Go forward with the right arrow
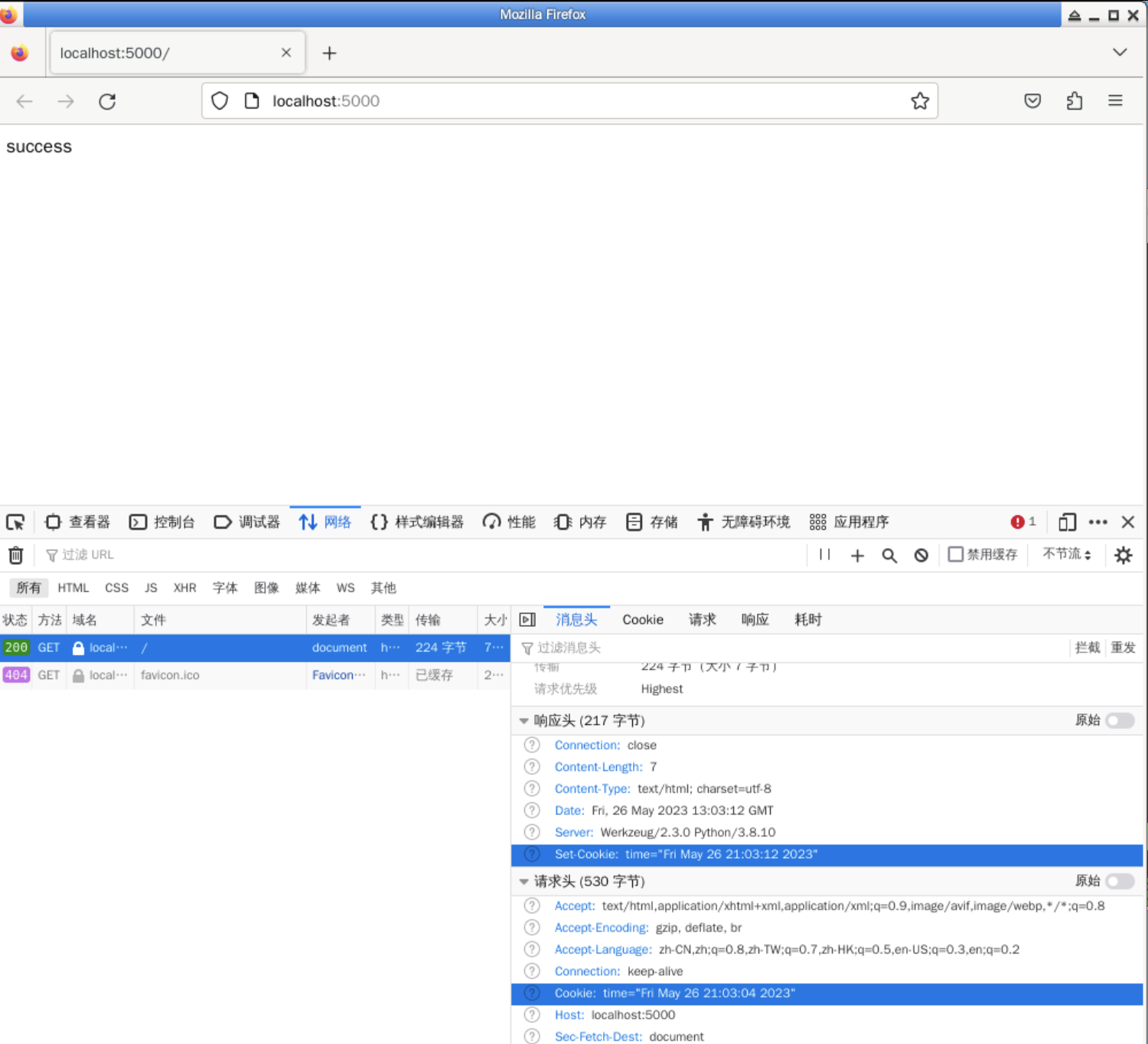 point(66,101)
